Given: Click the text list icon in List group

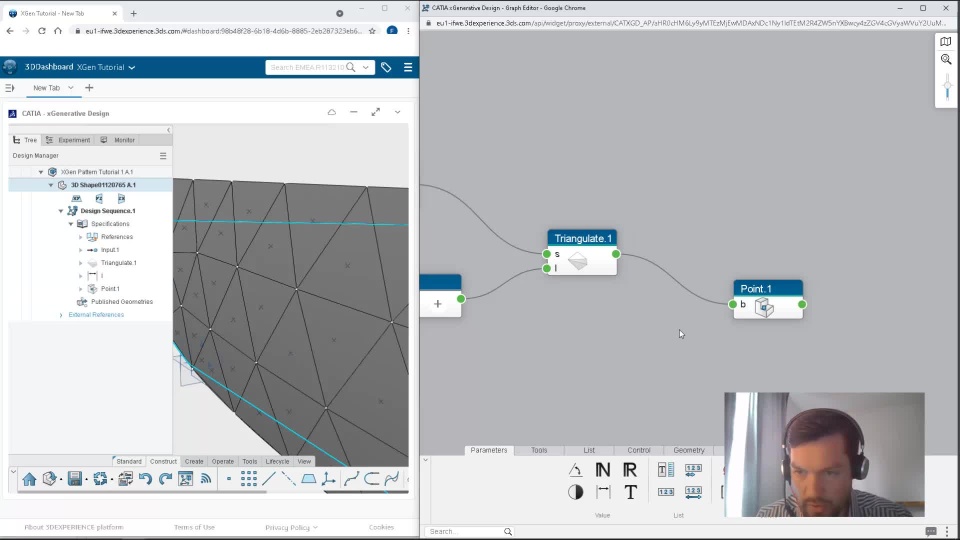Looking at the screenshot, I should tap(666, 470).
